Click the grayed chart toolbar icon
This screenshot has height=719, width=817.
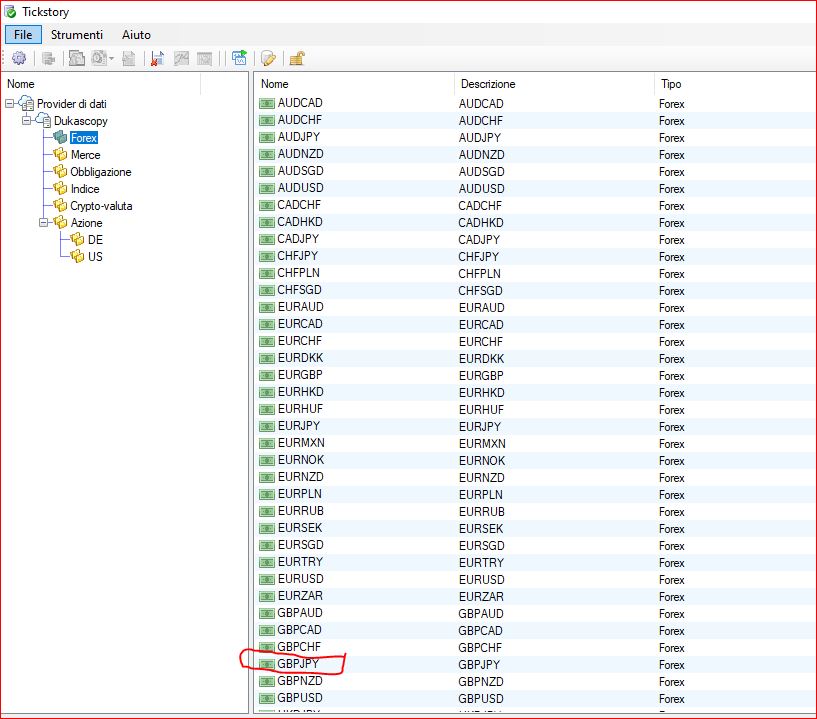click(x=181, y=58)
